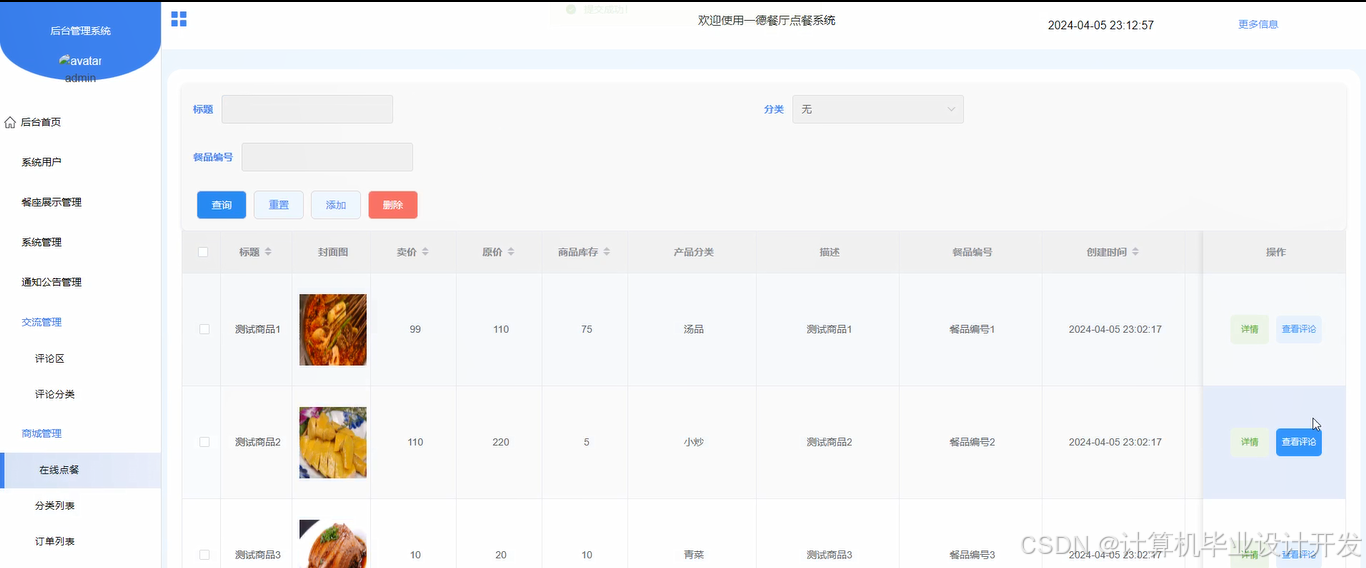Click the admin avatar image
This screenshot has width=1366, height=568.
coord(80,61)
